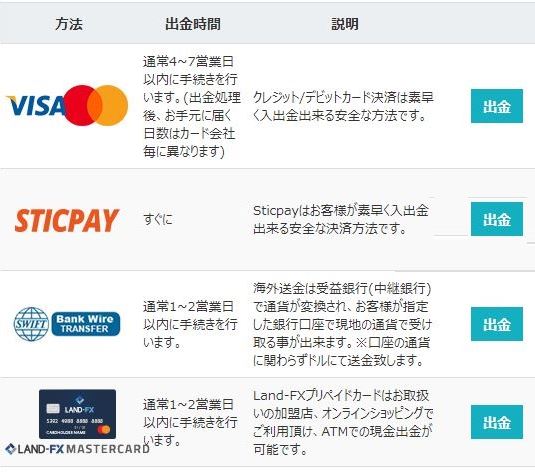This screenshot has width=535, height=474.
Task: Withdraw via credit/debit card 出金 button
Action: coord(497,106)
